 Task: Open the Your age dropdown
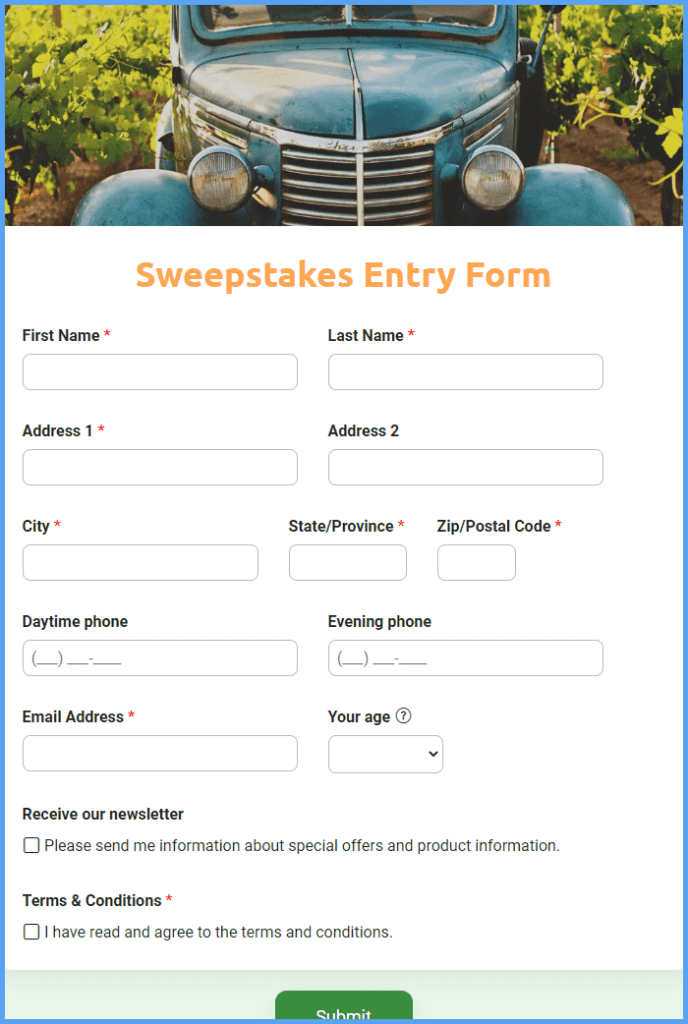coord(385,754)
